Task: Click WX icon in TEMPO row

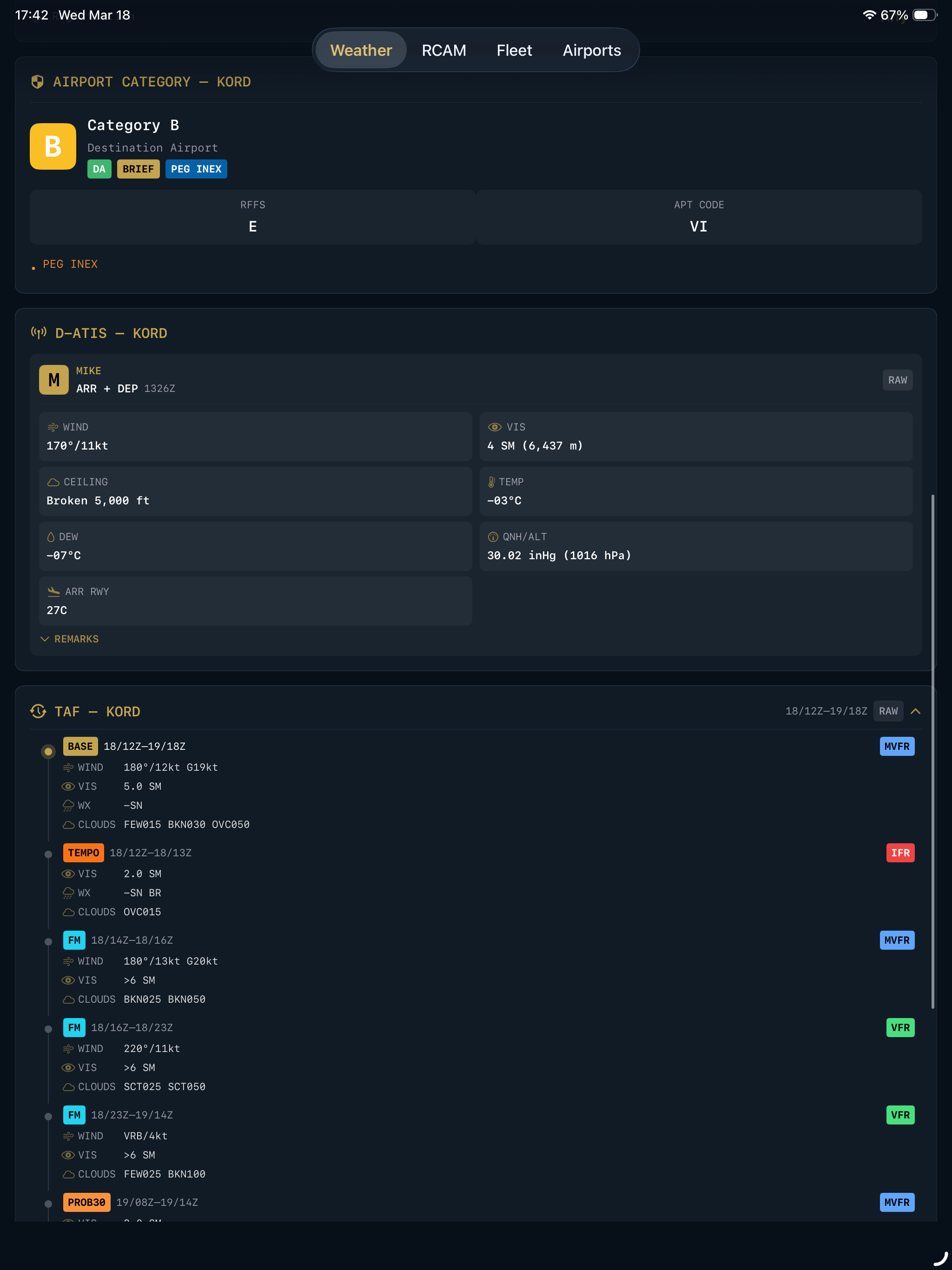Action: coord(68,893)
